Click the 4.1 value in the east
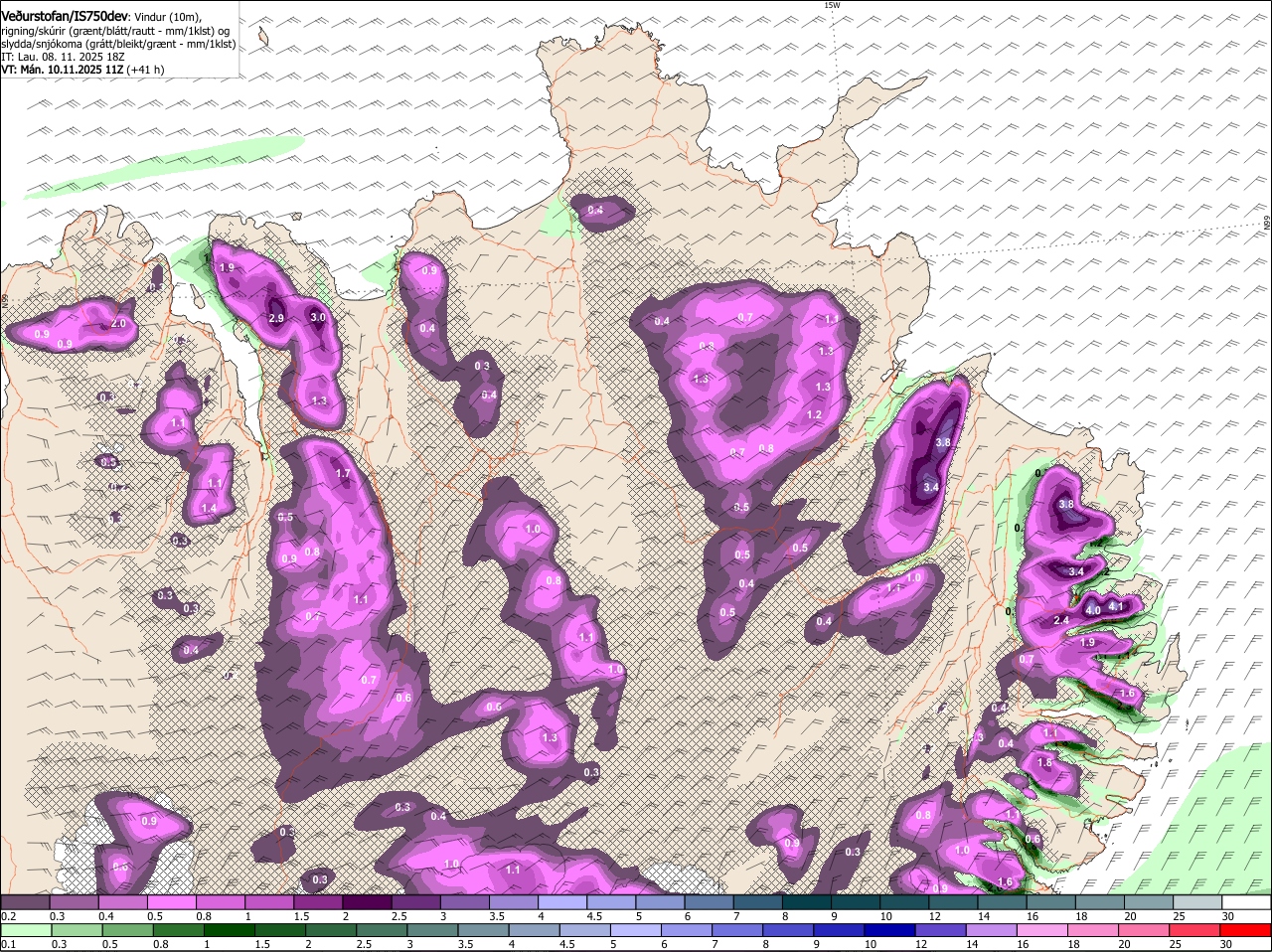The width and height of the screenshot is (1272, 952). point(1115,607)
